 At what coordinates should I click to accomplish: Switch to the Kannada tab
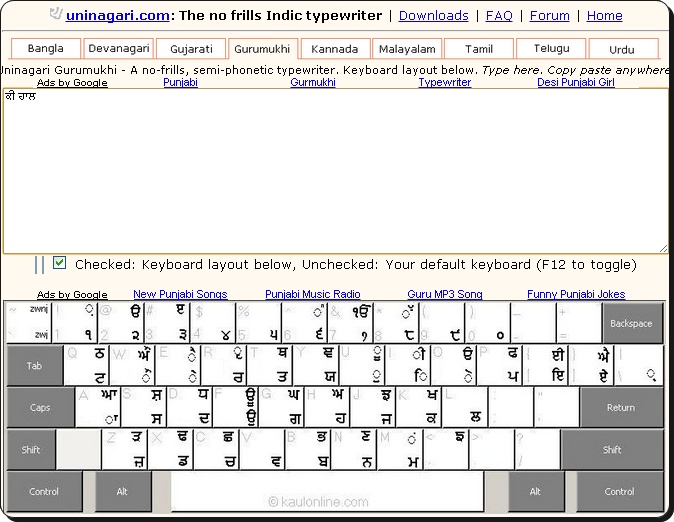[x=334, y=49]
